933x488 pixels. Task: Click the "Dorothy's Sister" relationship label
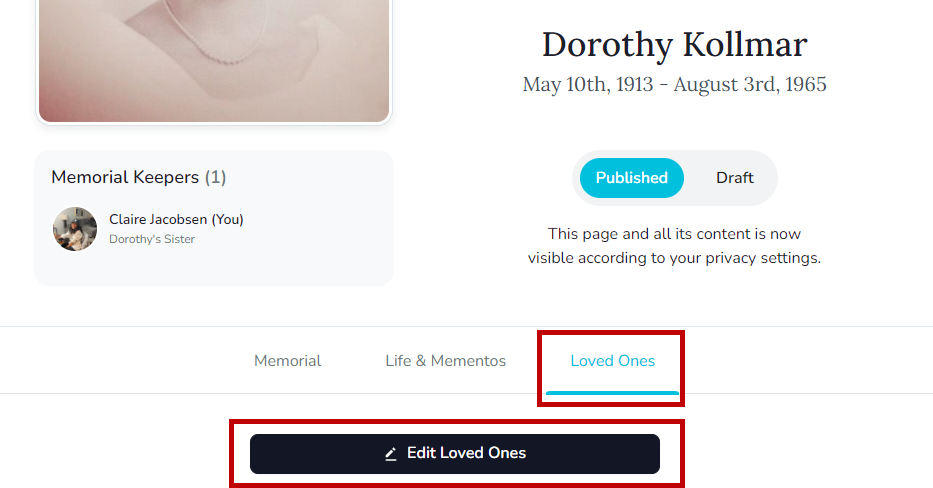pos(152,239)
